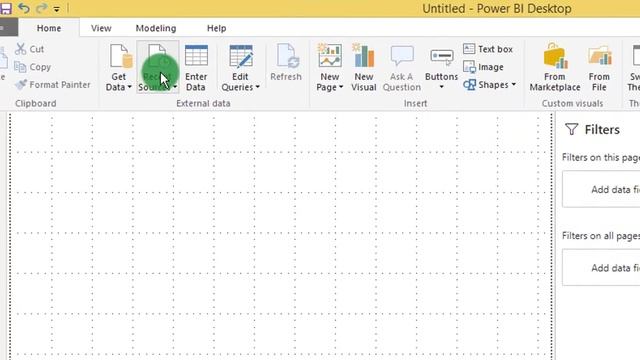Click the Edit Queries icon
The width and height of the screenshot is (640, 360).
(241, 56)
